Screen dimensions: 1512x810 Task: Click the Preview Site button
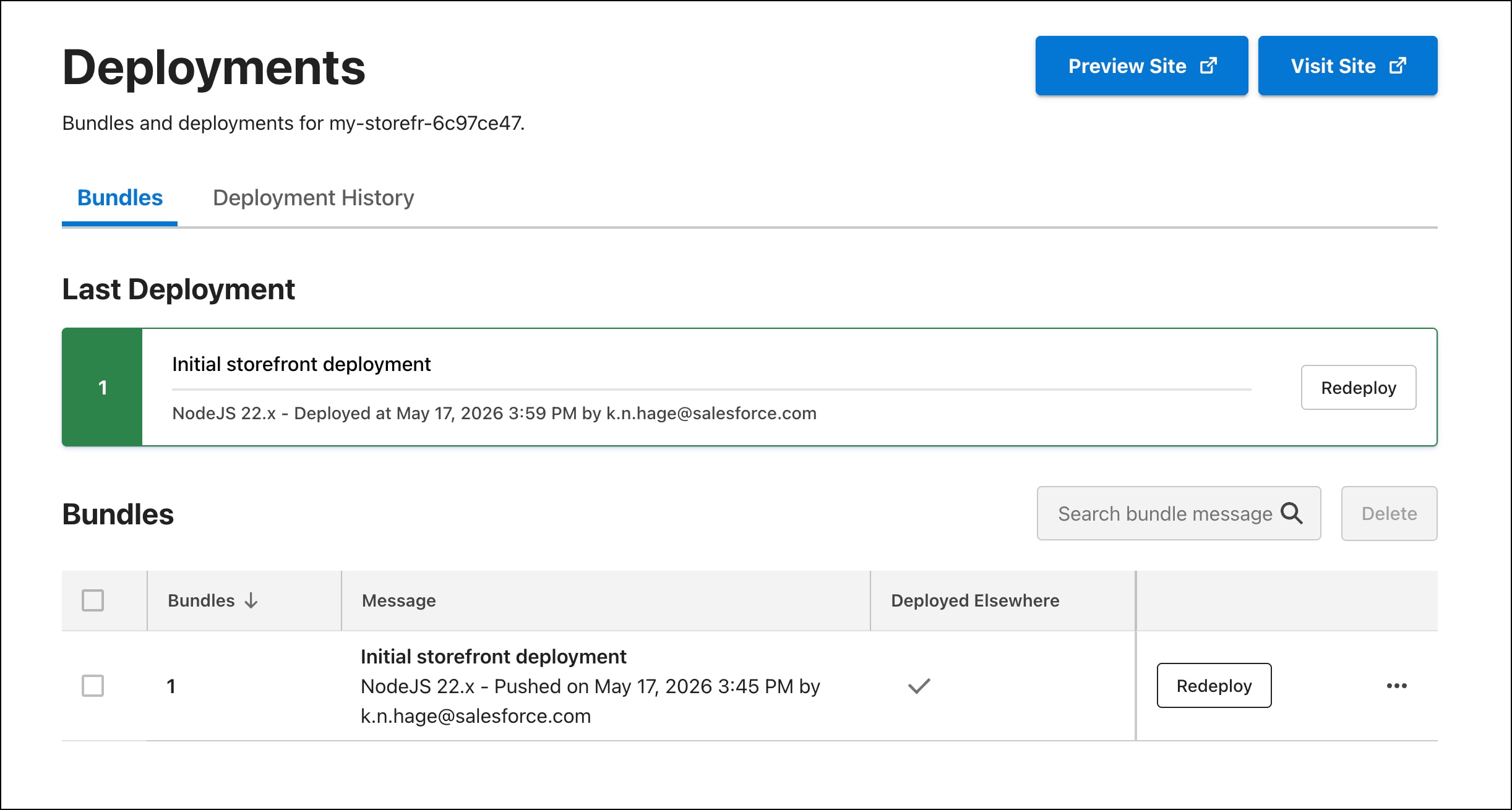tap(1141, 66)
